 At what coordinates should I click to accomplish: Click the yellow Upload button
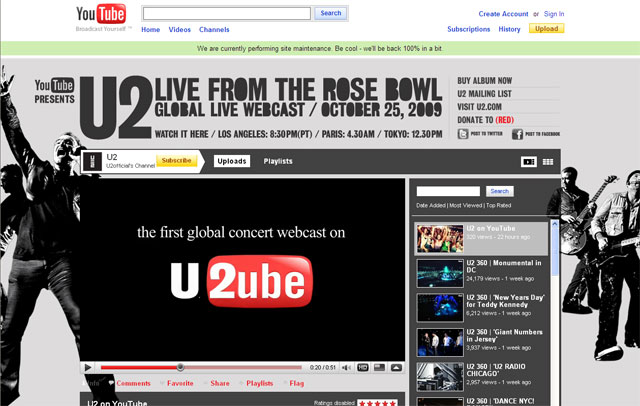pos(547,29)
